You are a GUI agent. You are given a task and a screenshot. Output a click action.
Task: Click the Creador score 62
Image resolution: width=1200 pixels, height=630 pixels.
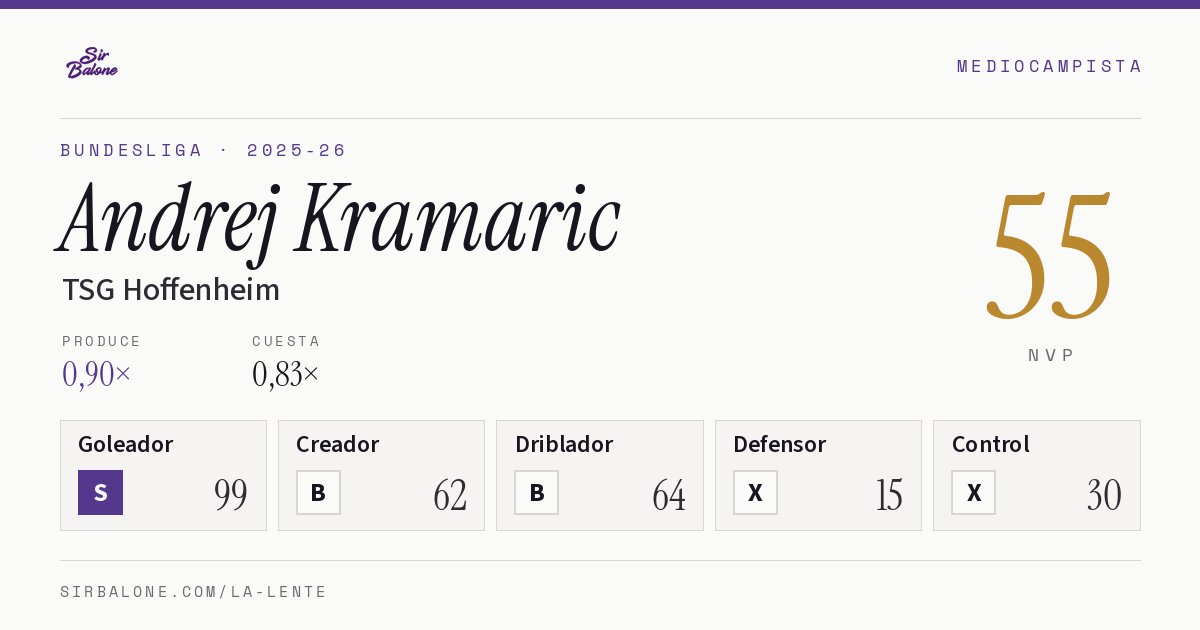(x=450, y=495)
